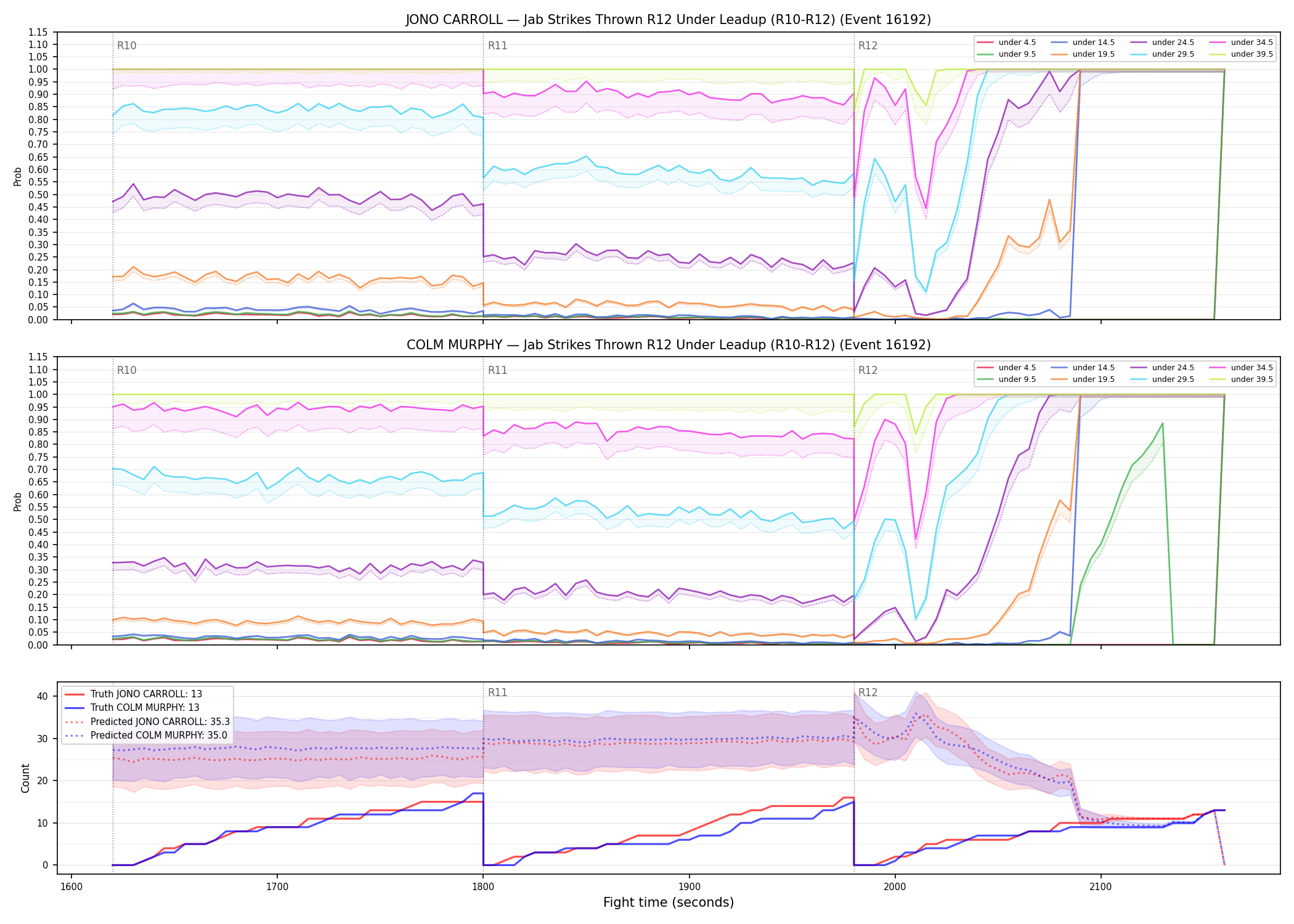Click the COLM MURPHY Jab Strikes chart title
Image resolution: width=1294 pixels, height=924 pixels.
coord(668,345)
